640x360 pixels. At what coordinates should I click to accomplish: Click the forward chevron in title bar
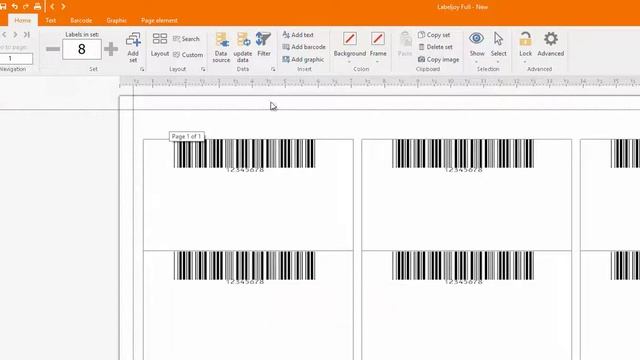(63, 7)
